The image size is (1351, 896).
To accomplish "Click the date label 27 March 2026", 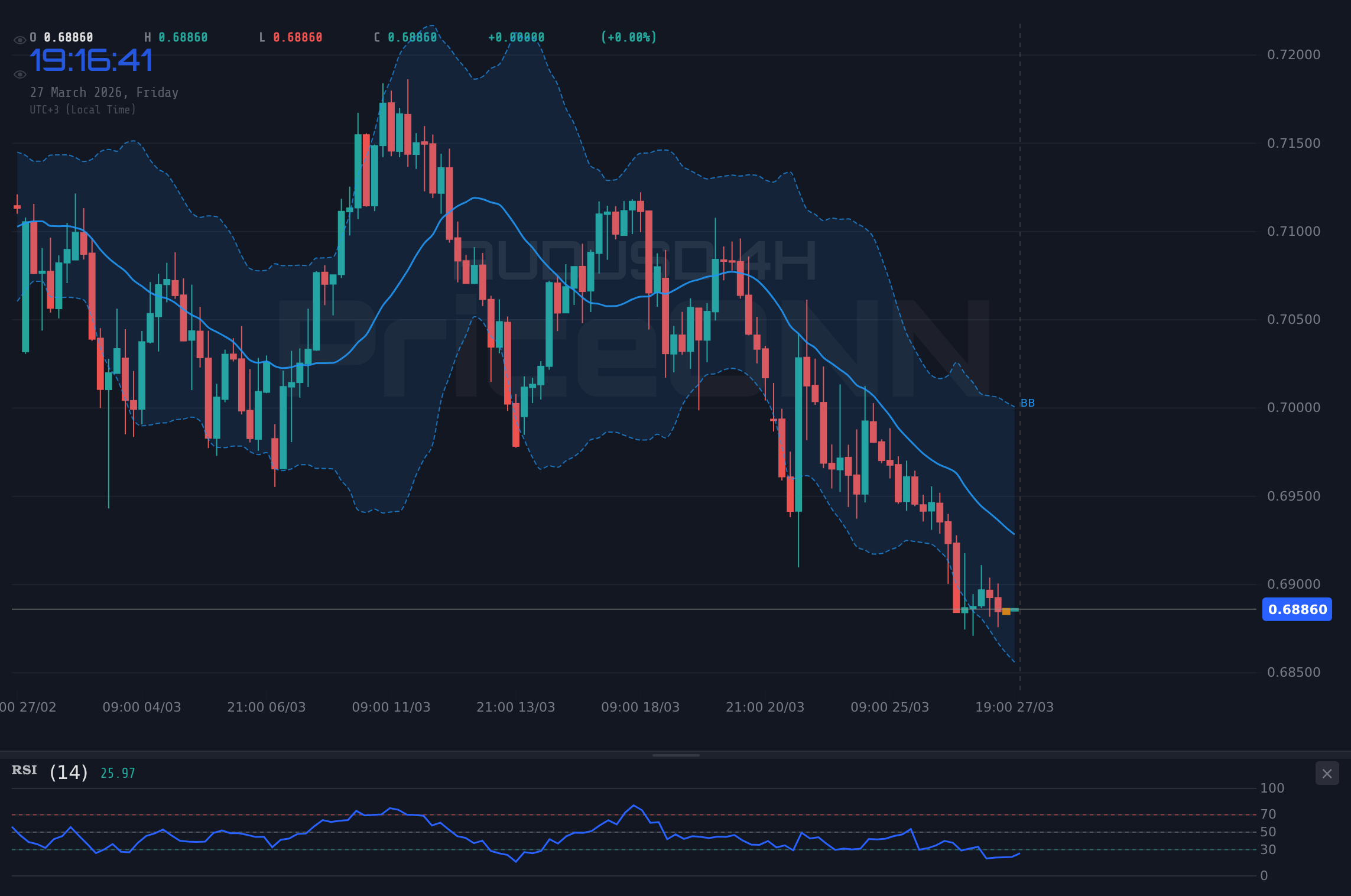I will point(104,92).
